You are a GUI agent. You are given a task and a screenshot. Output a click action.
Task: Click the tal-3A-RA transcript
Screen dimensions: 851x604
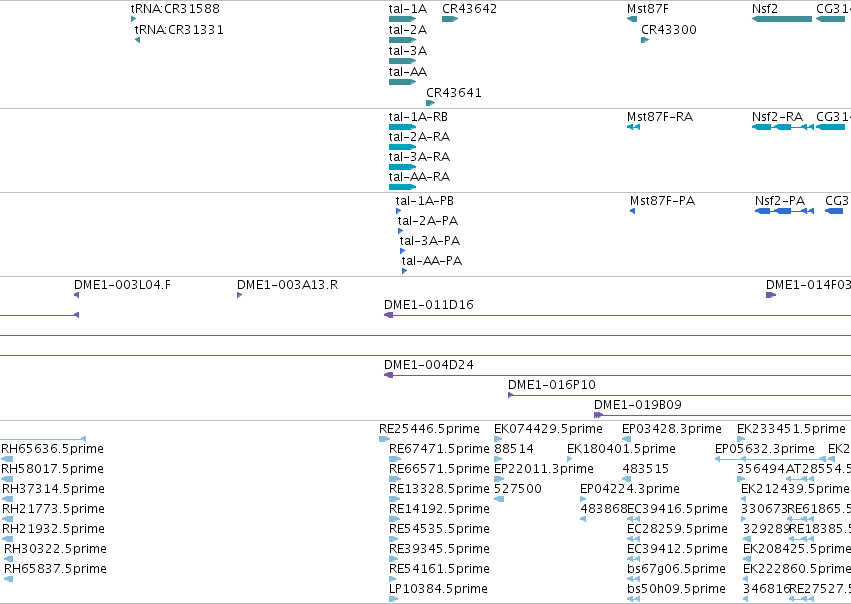(402, 167)
